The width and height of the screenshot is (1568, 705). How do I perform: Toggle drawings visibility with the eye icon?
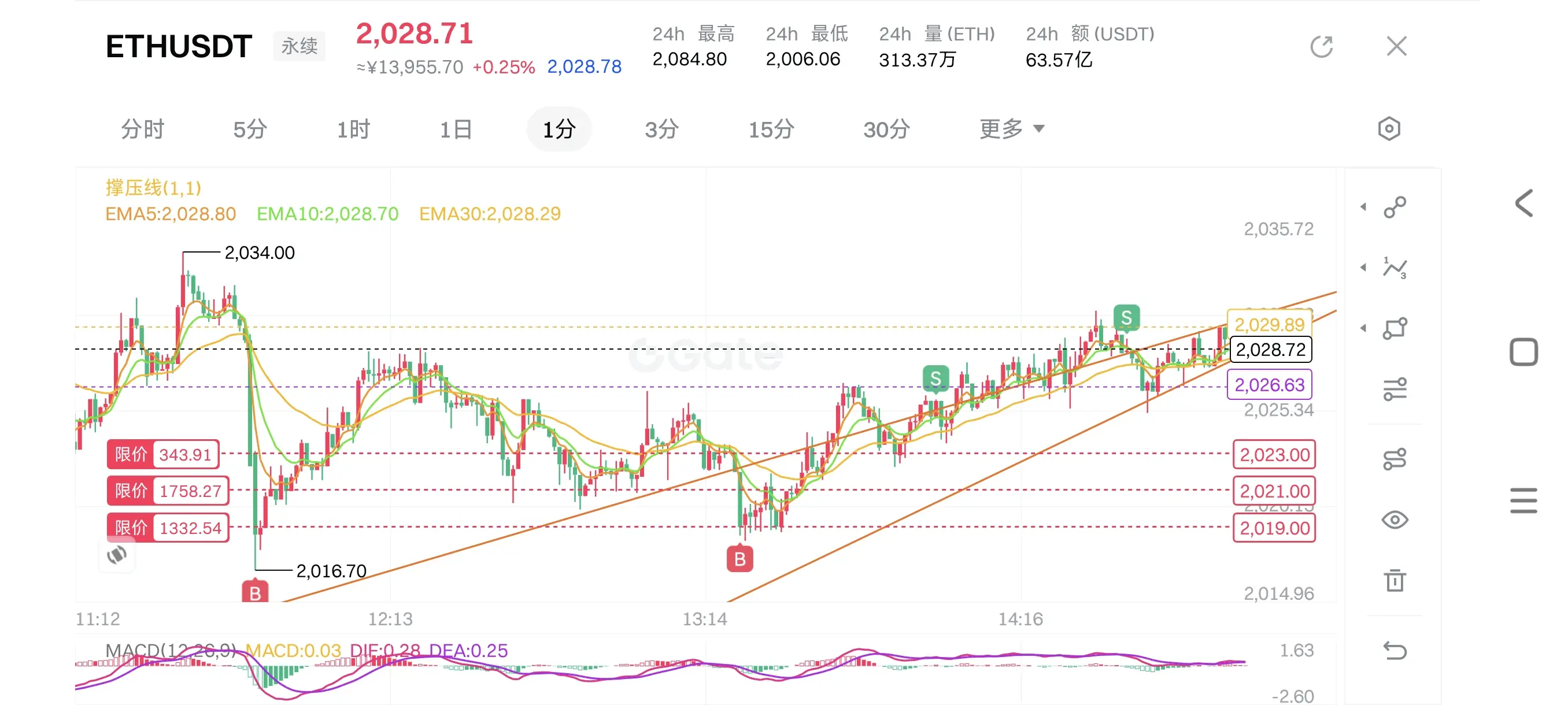(1395, 520)
